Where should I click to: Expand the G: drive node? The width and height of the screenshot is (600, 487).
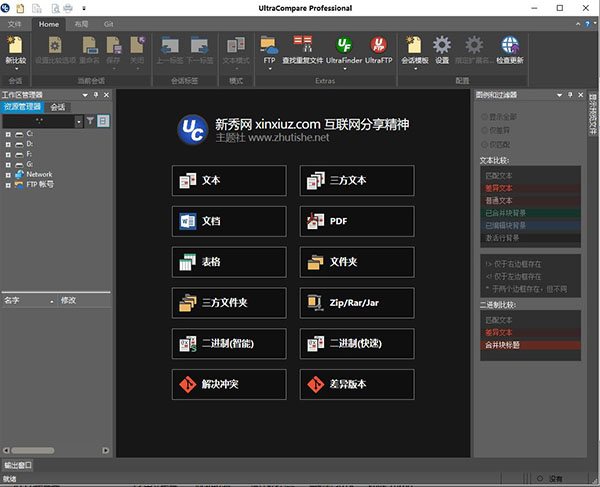click(x=8, y=165)
